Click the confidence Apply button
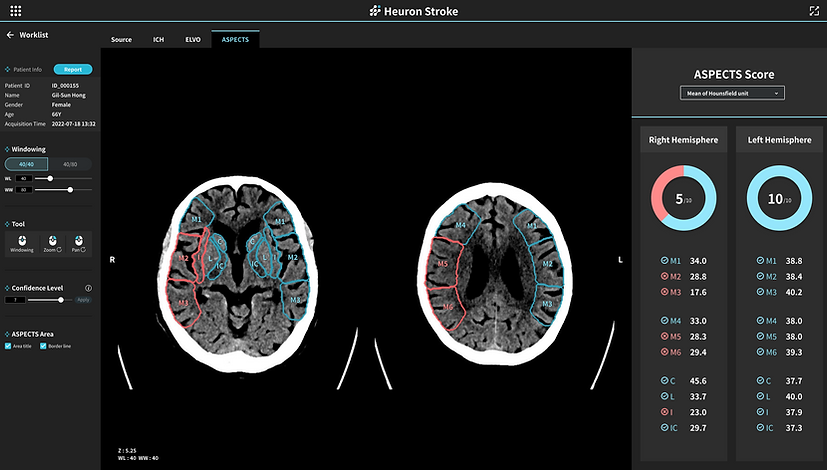 [83, 300]
